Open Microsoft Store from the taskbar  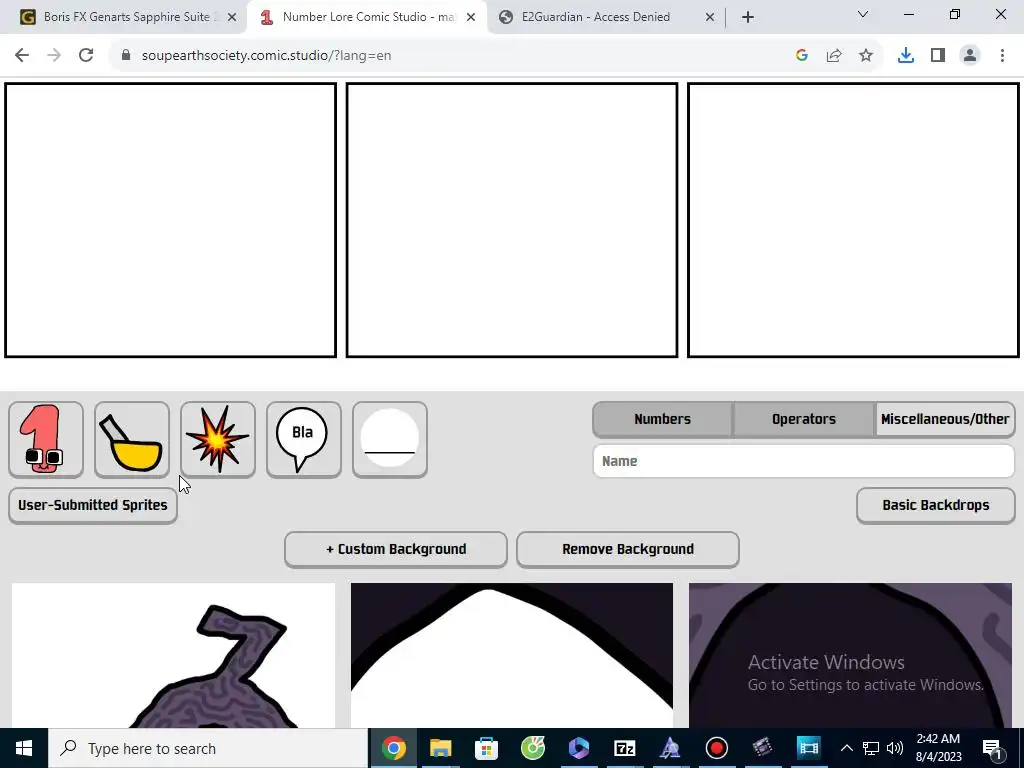(487, 748)
